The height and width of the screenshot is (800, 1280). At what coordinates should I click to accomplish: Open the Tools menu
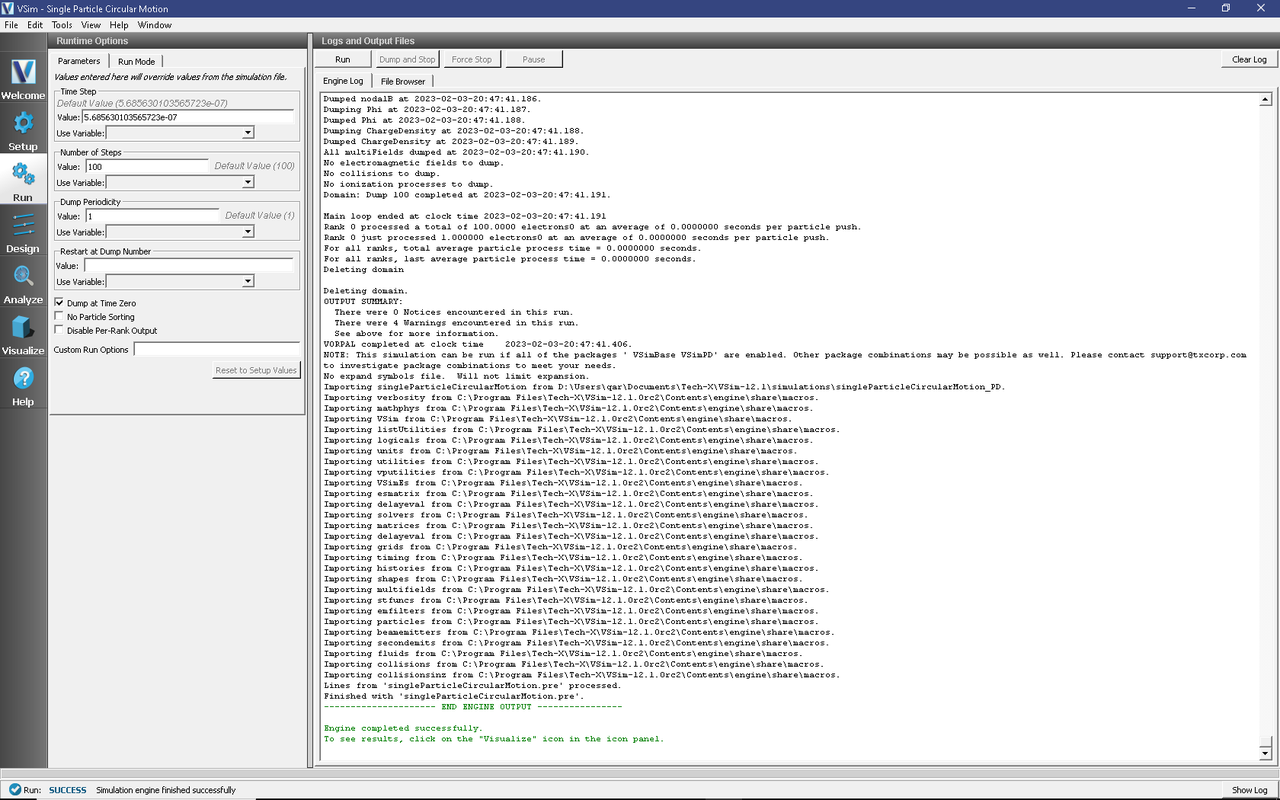click(61, 24)
